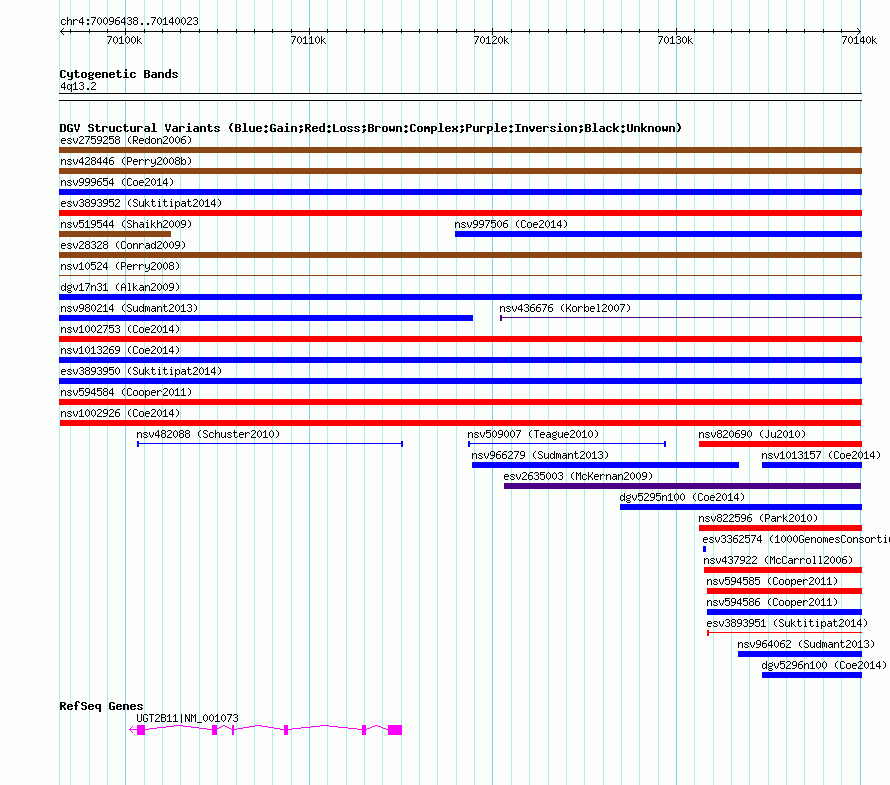Click nsv997506 (Coe2014) label
This screenshot has height=785, width=890.
(511, 224)
